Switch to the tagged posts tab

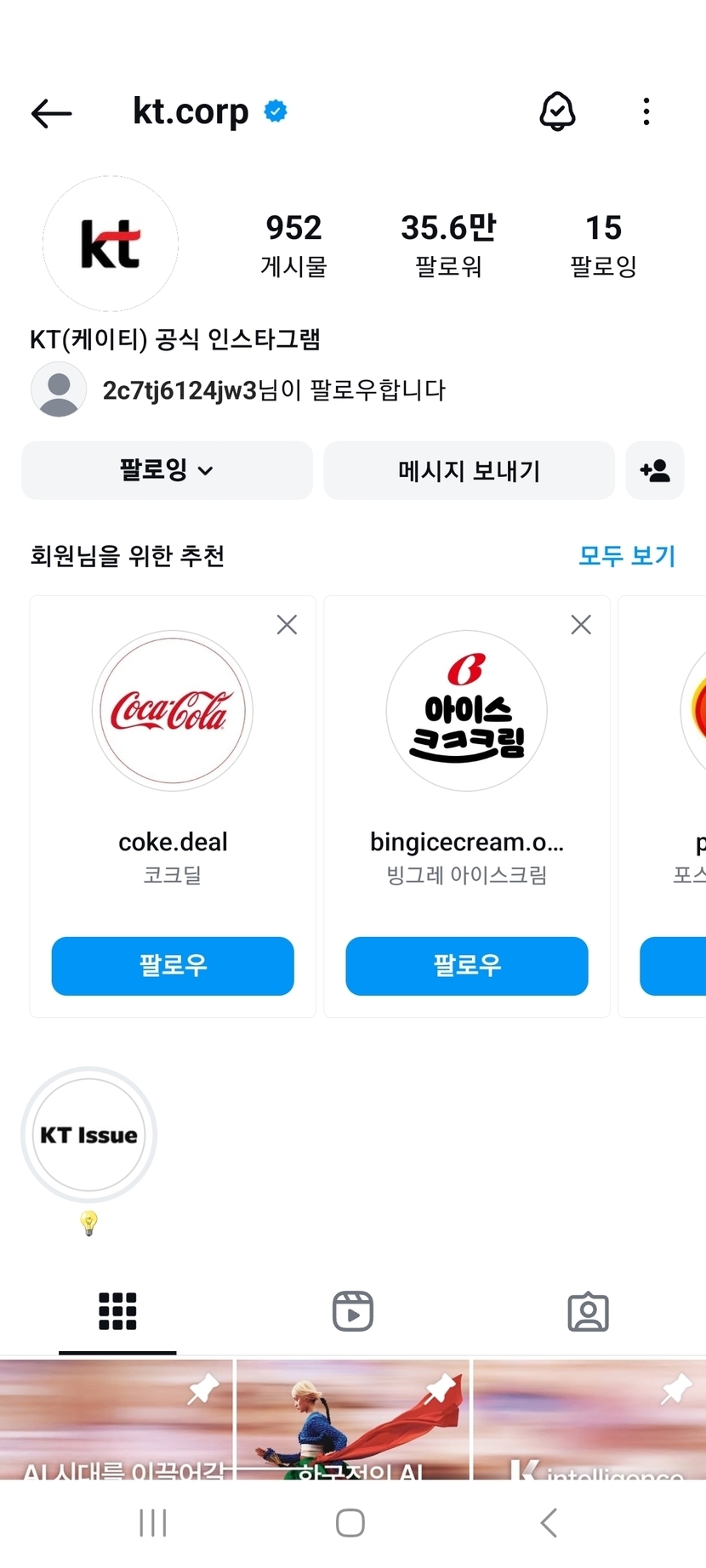588,1311
